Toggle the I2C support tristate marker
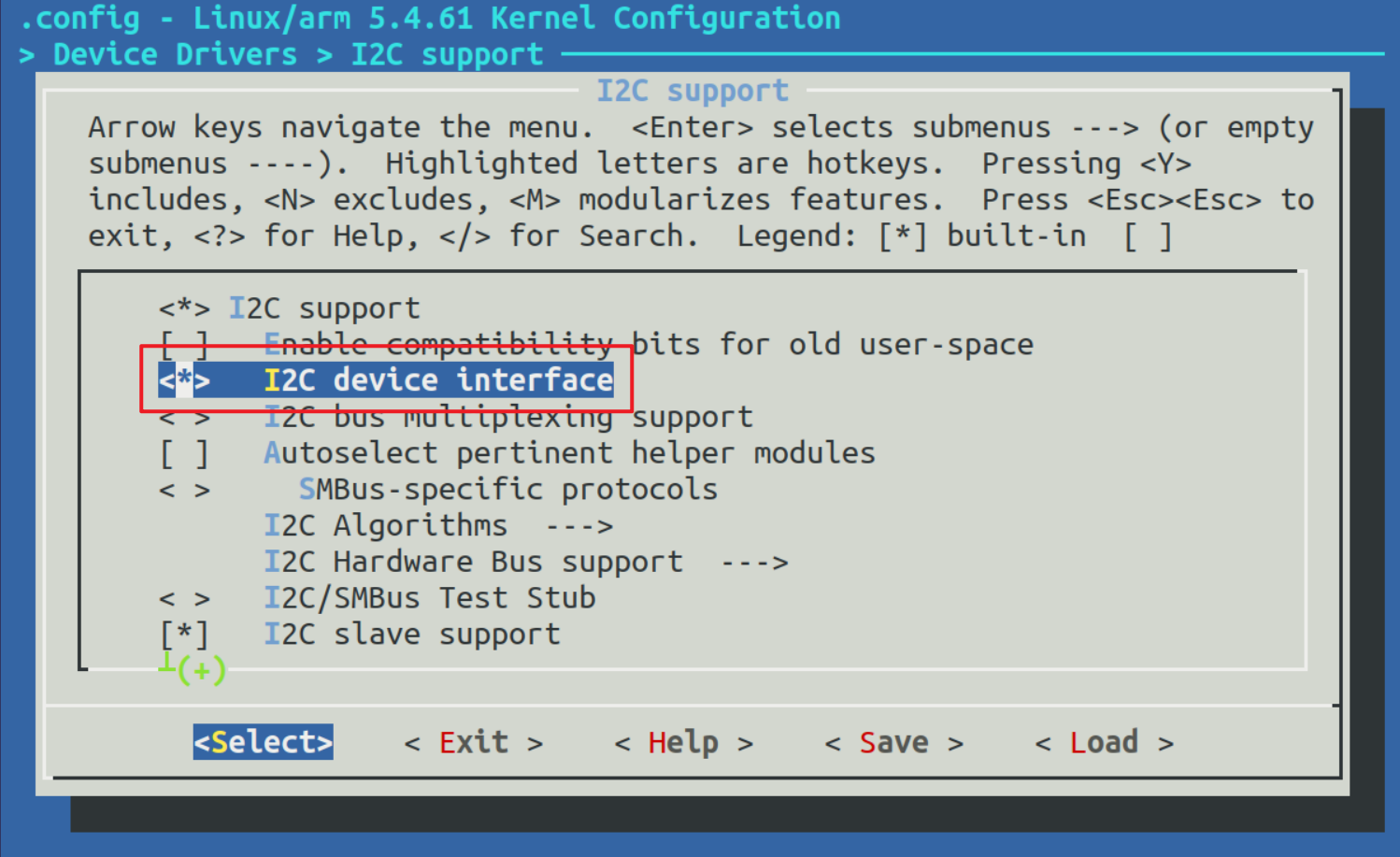The image size is (1400, 857). click(x=184, y=308)
